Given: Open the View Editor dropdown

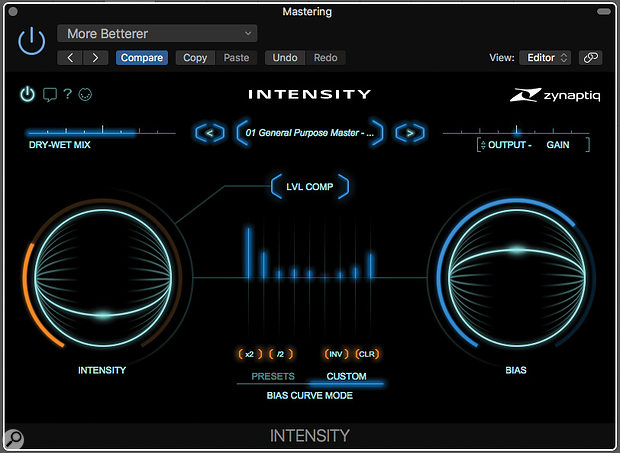Looking at the screenshot, I should (545, 58).
